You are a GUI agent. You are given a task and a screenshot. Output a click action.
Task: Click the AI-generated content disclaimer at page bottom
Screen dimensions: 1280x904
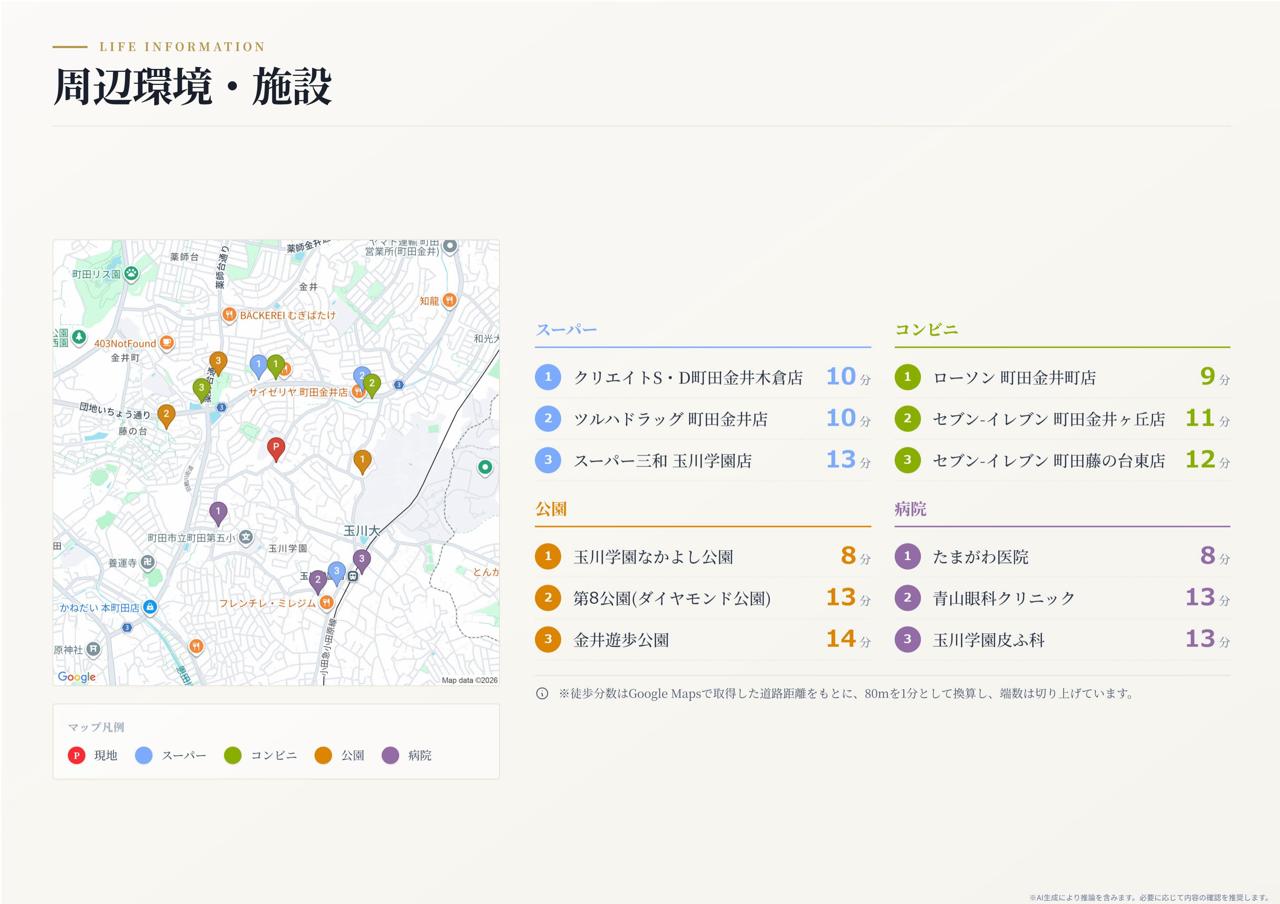(x=1149, y=898)
